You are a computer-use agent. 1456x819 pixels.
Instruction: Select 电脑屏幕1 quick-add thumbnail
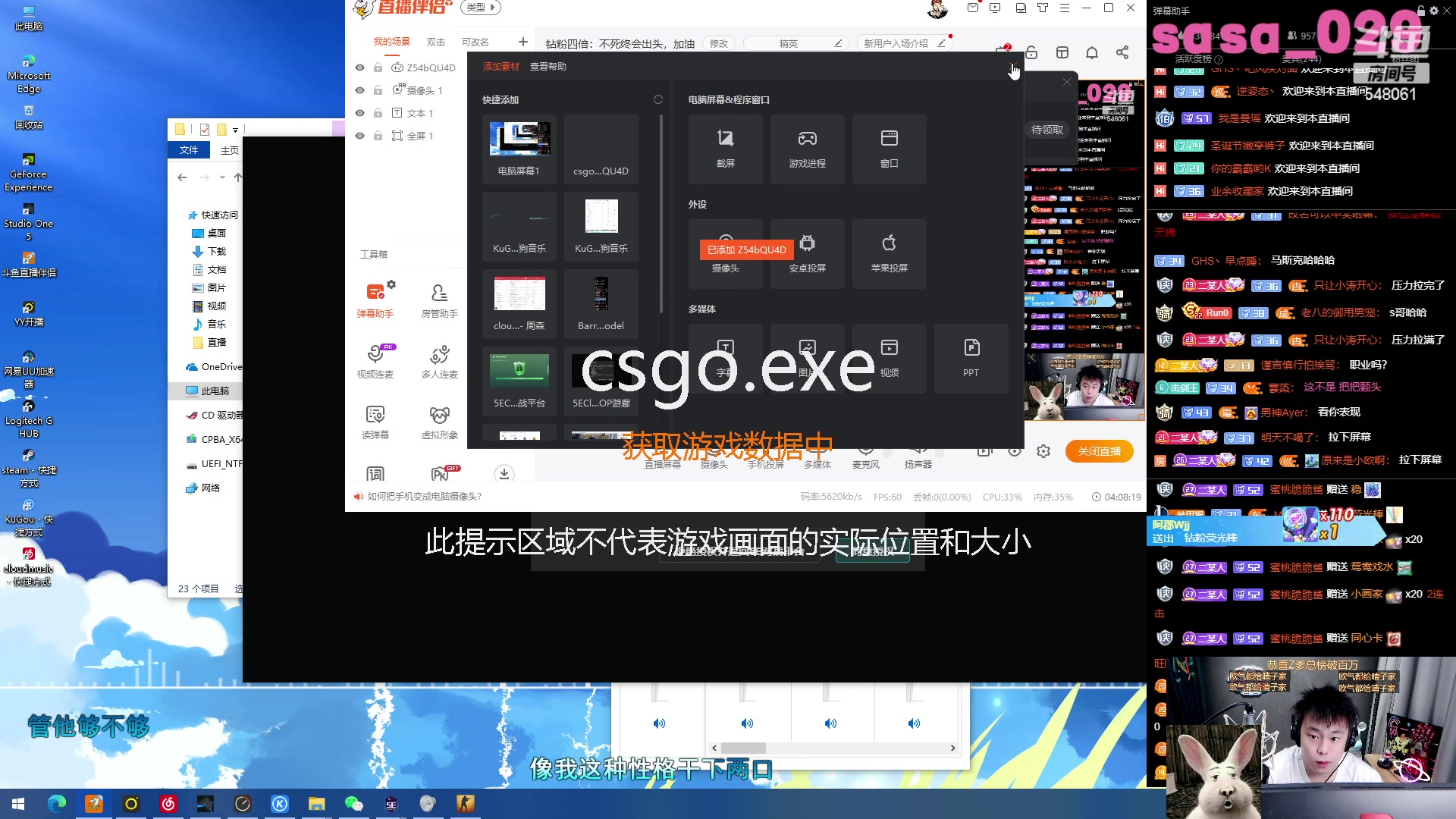pos(519,149)
